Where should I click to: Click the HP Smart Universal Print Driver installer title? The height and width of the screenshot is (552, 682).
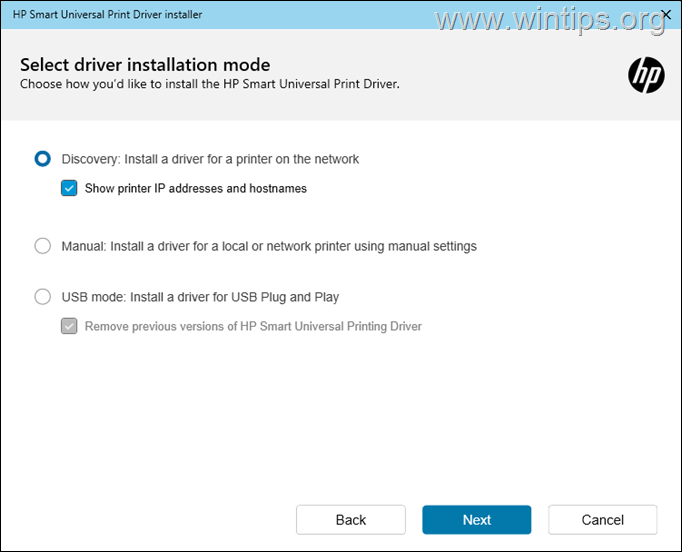click(x=107, y=14)
